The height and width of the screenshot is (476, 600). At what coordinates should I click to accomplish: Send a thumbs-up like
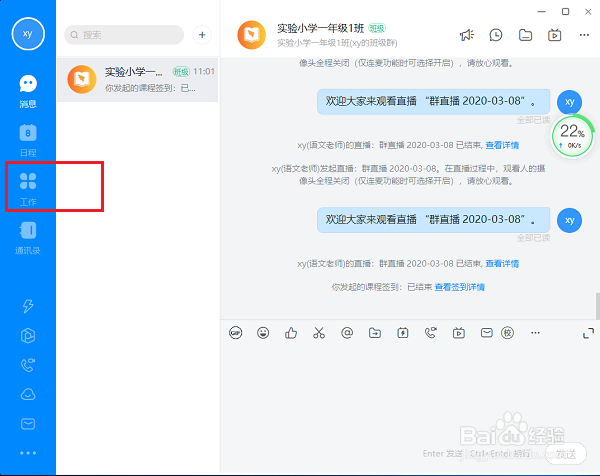(x=291, y=333)
